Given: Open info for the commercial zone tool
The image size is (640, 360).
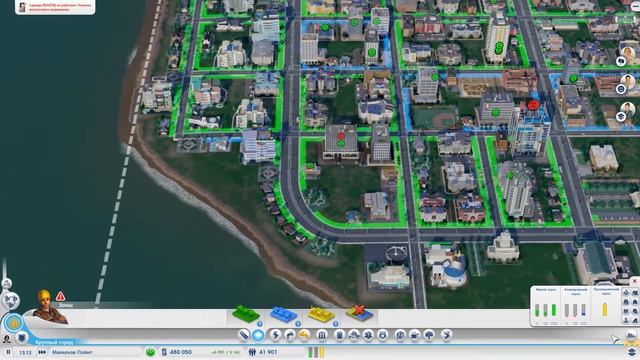Looking at the screenshot, I should point(298,324).
